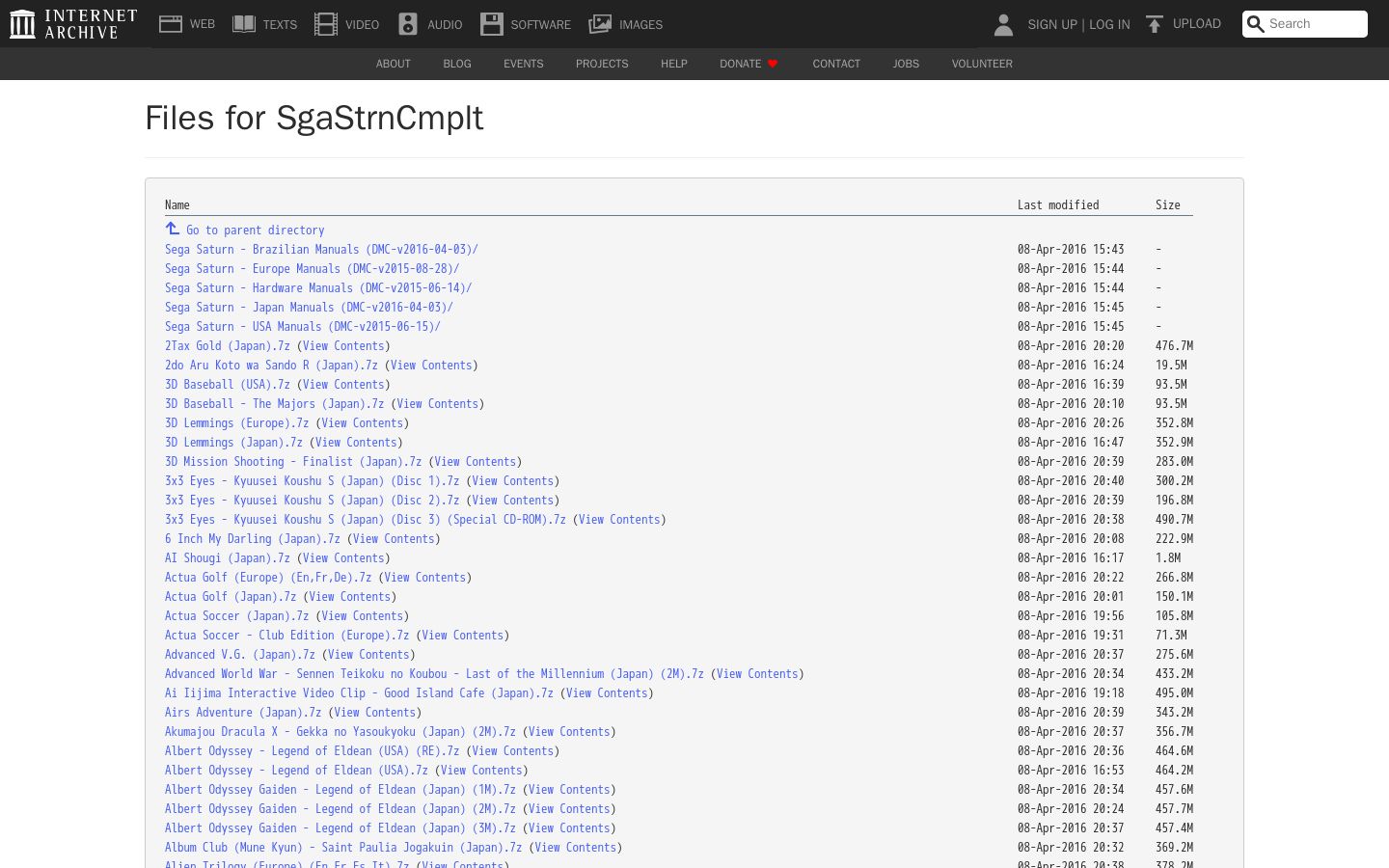The height and width of the screenshot is (868, 1389).
Task: Download Actua Golf (Europe) (En,Fr,De).7z
Action: (x=268, y=578)
